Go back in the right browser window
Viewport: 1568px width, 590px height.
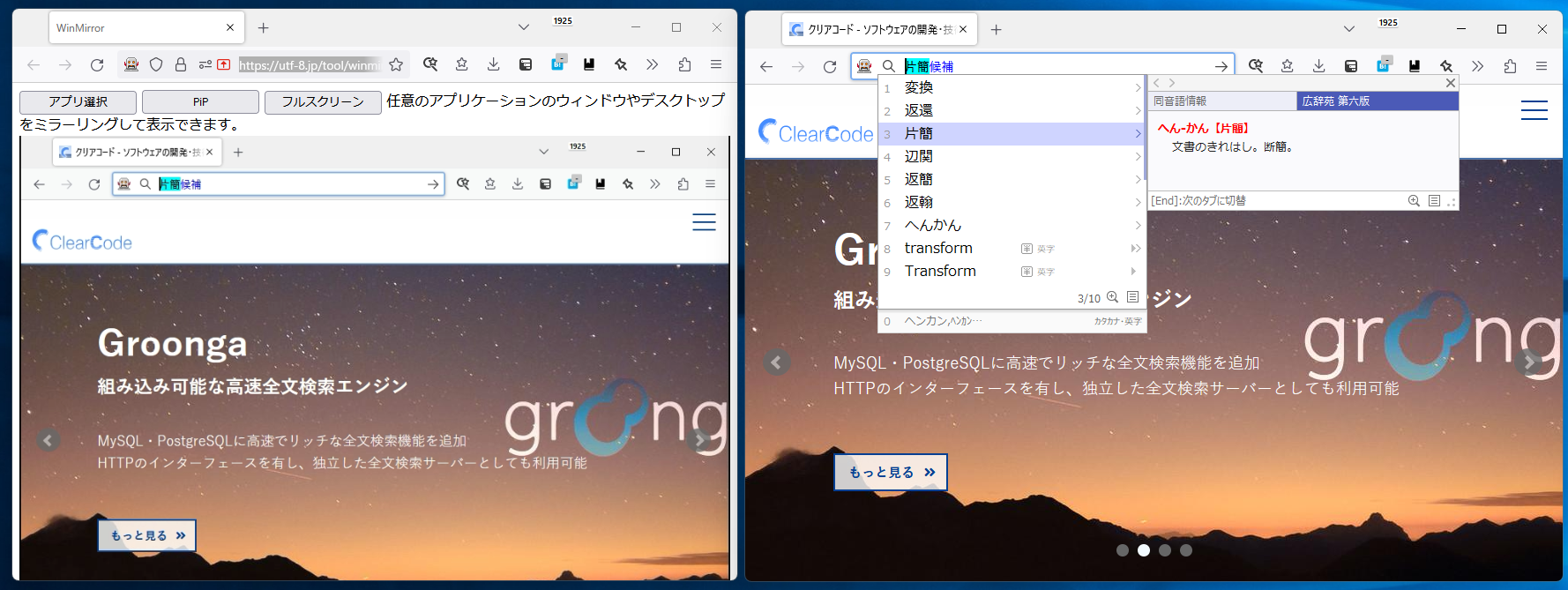[x=766, y=66]
